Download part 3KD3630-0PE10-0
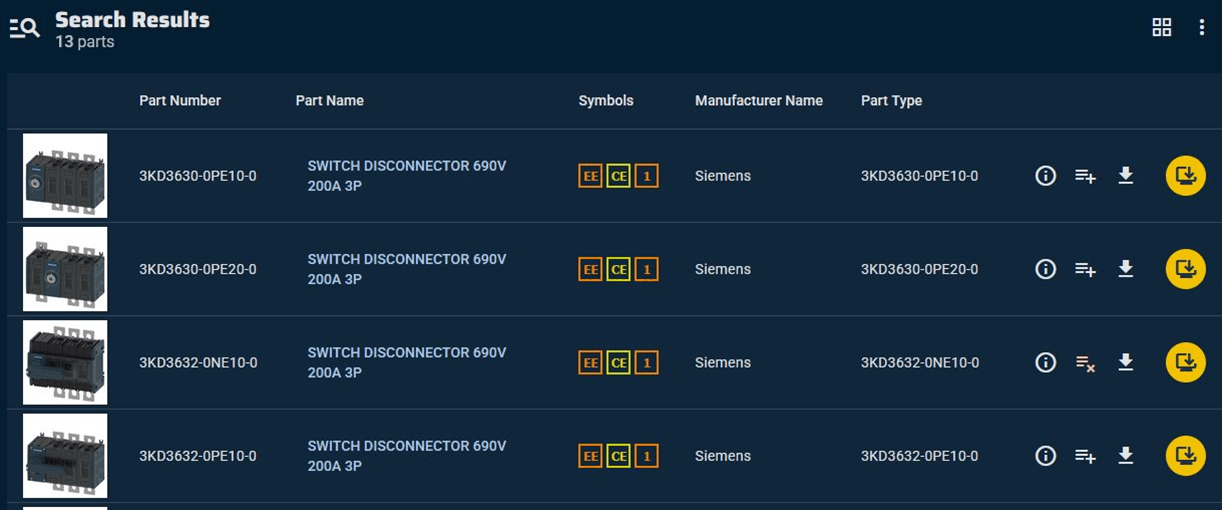Image resolution: width=1222 pixels, height=510 pixels. pyautogui.click(x=1125, y=176)
